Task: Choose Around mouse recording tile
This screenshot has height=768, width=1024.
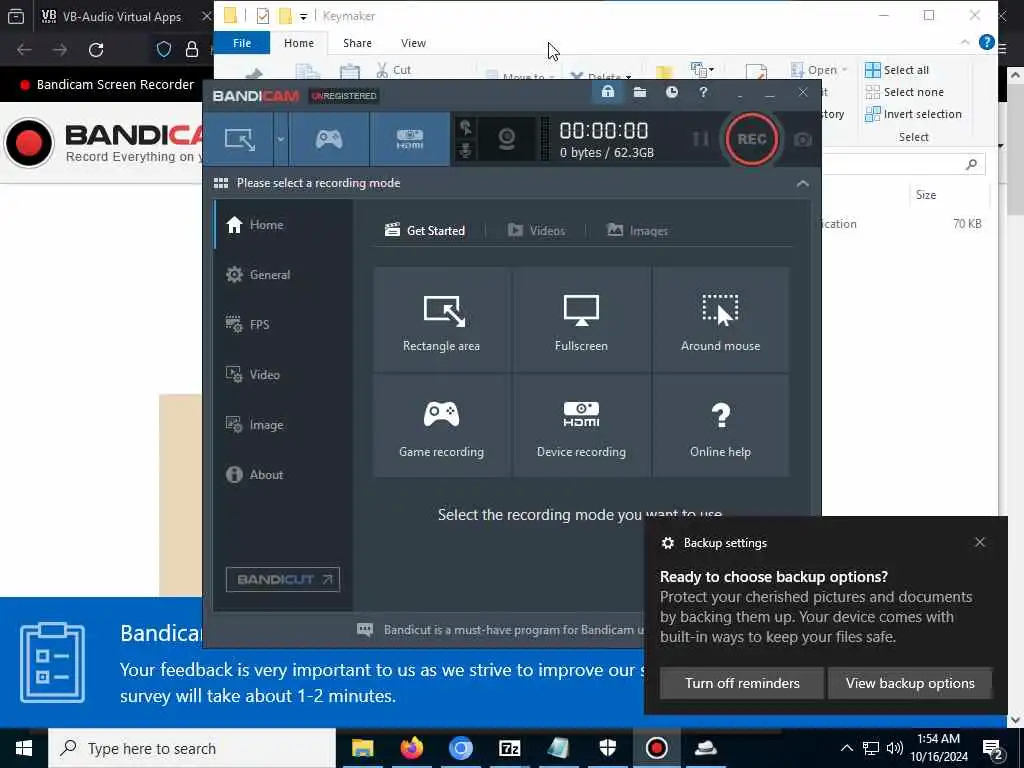Action: [720, 319]
